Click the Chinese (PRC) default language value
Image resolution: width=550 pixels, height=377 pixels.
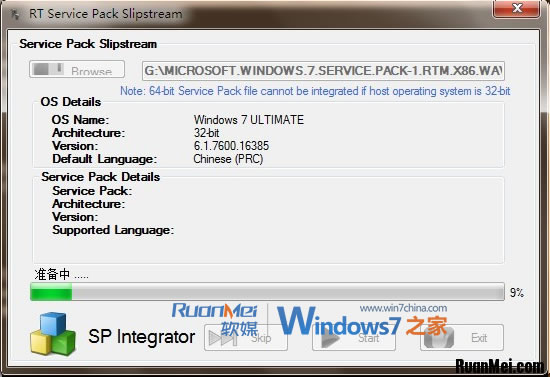click(228, 159)
